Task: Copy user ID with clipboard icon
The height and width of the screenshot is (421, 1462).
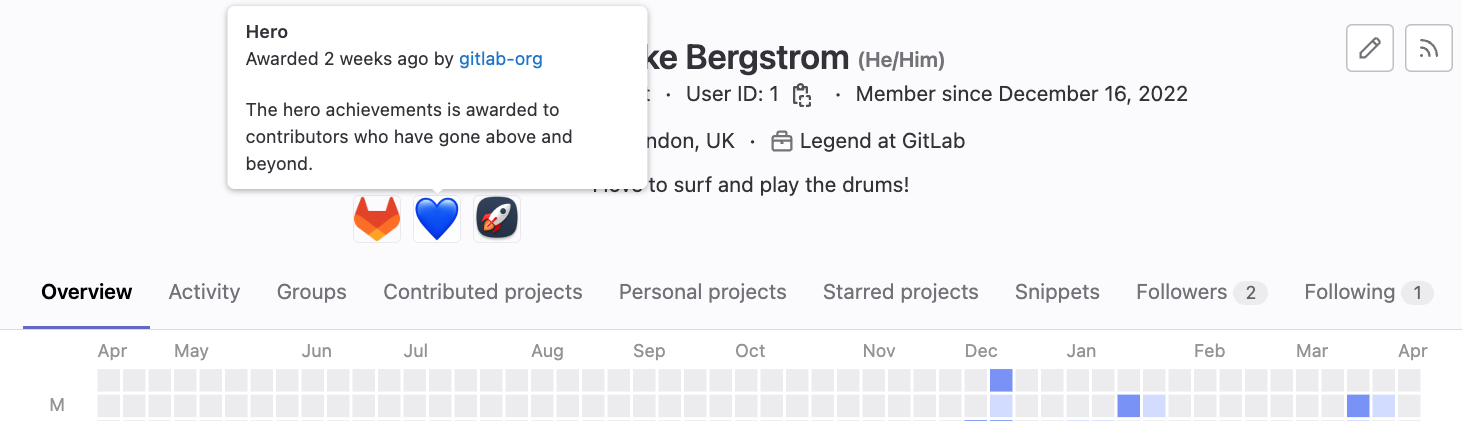Action: pos(801,95)
